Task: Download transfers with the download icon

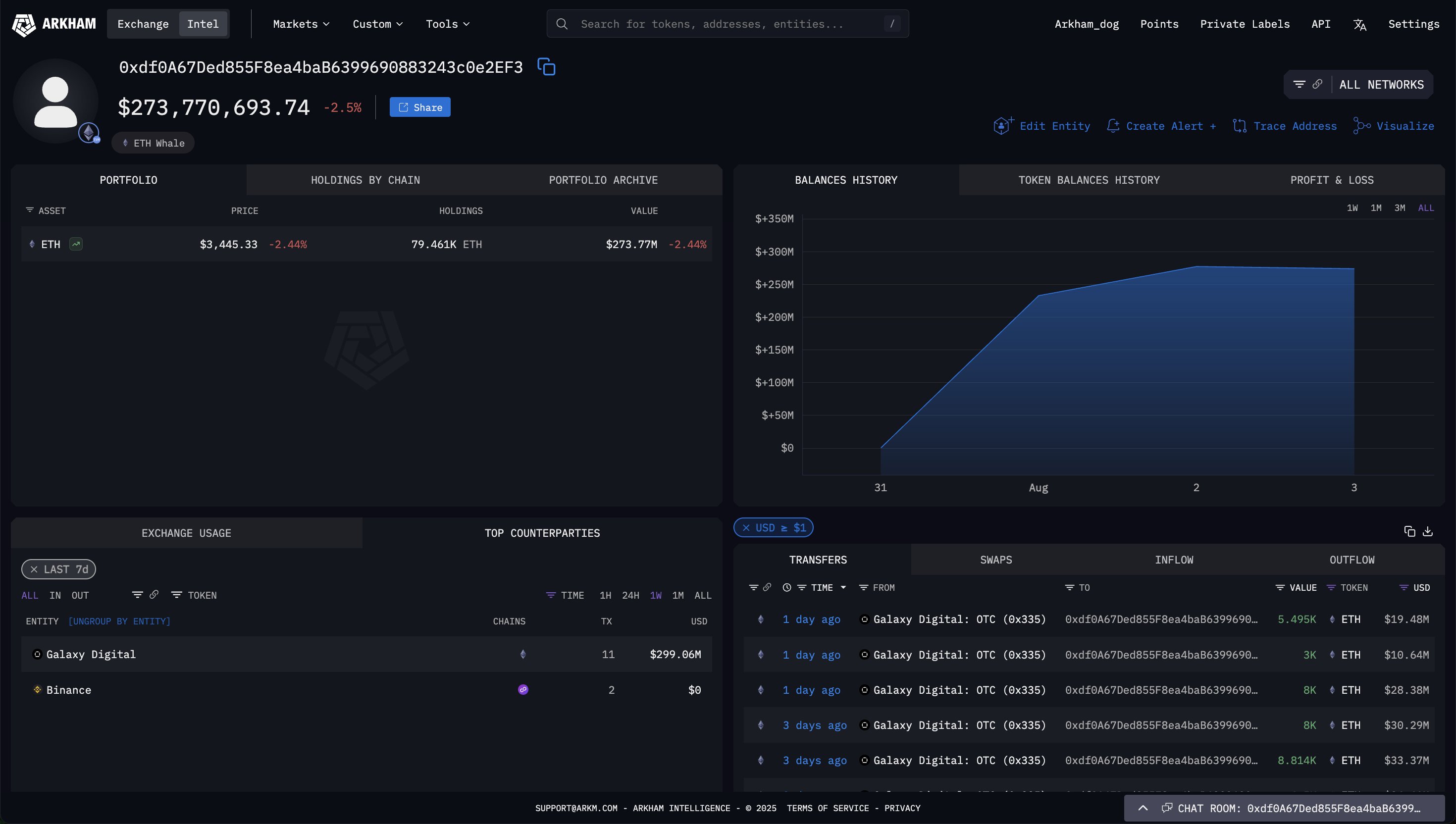Action: pyautogui.click(x=1428, y=531)
